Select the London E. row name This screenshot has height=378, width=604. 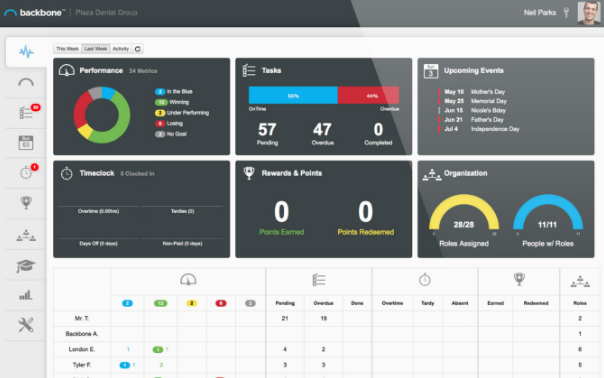point(82,349)
